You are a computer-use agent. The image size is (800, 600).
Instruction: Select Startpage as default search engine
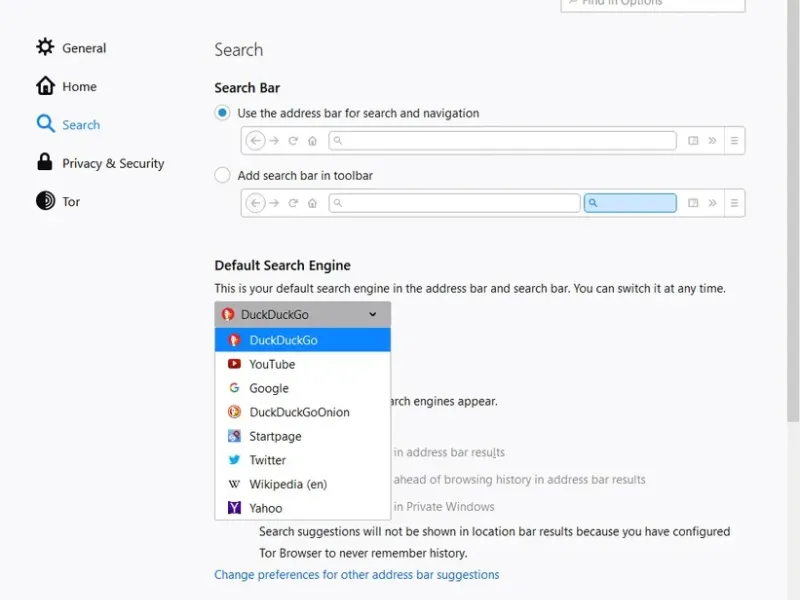[x=275, y=436]
